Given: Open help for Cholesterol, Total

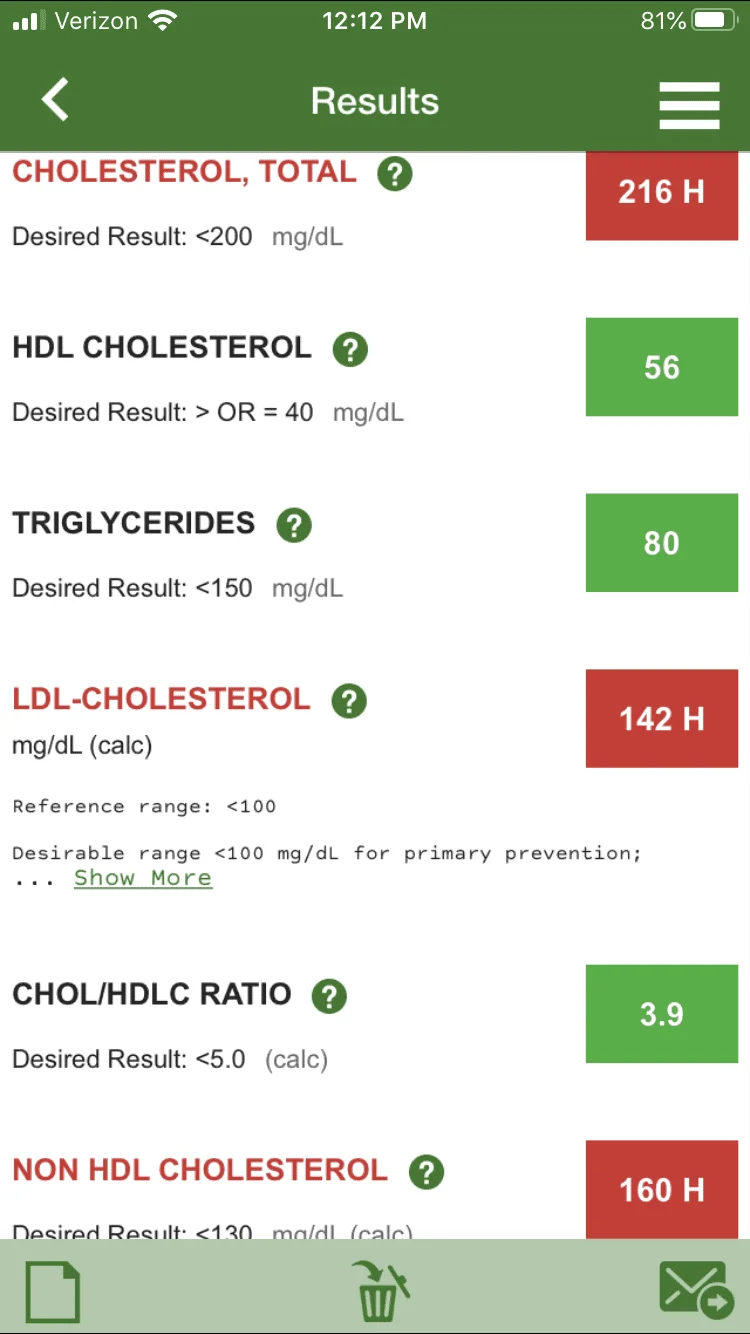Looking at the screenshot, I should pyautogui.click(x=395, y=174).
